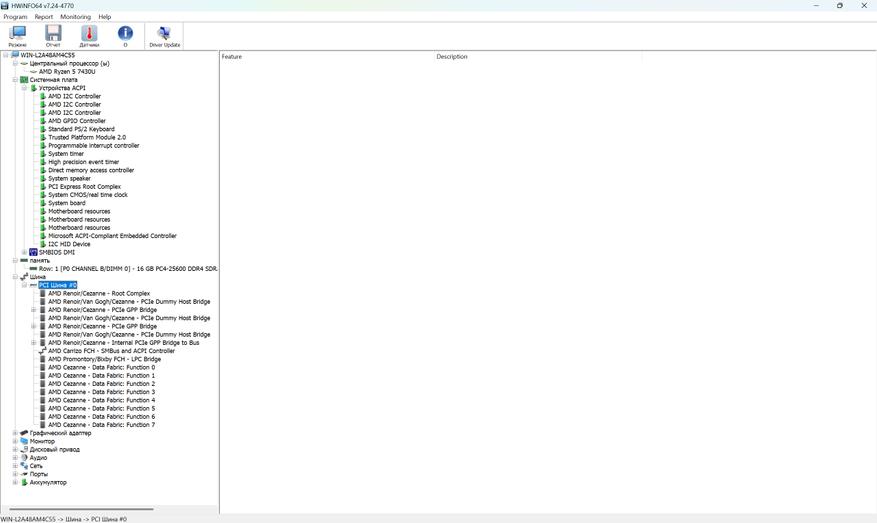Open the Help menu
877x523 pixels.
click(105, 17)
